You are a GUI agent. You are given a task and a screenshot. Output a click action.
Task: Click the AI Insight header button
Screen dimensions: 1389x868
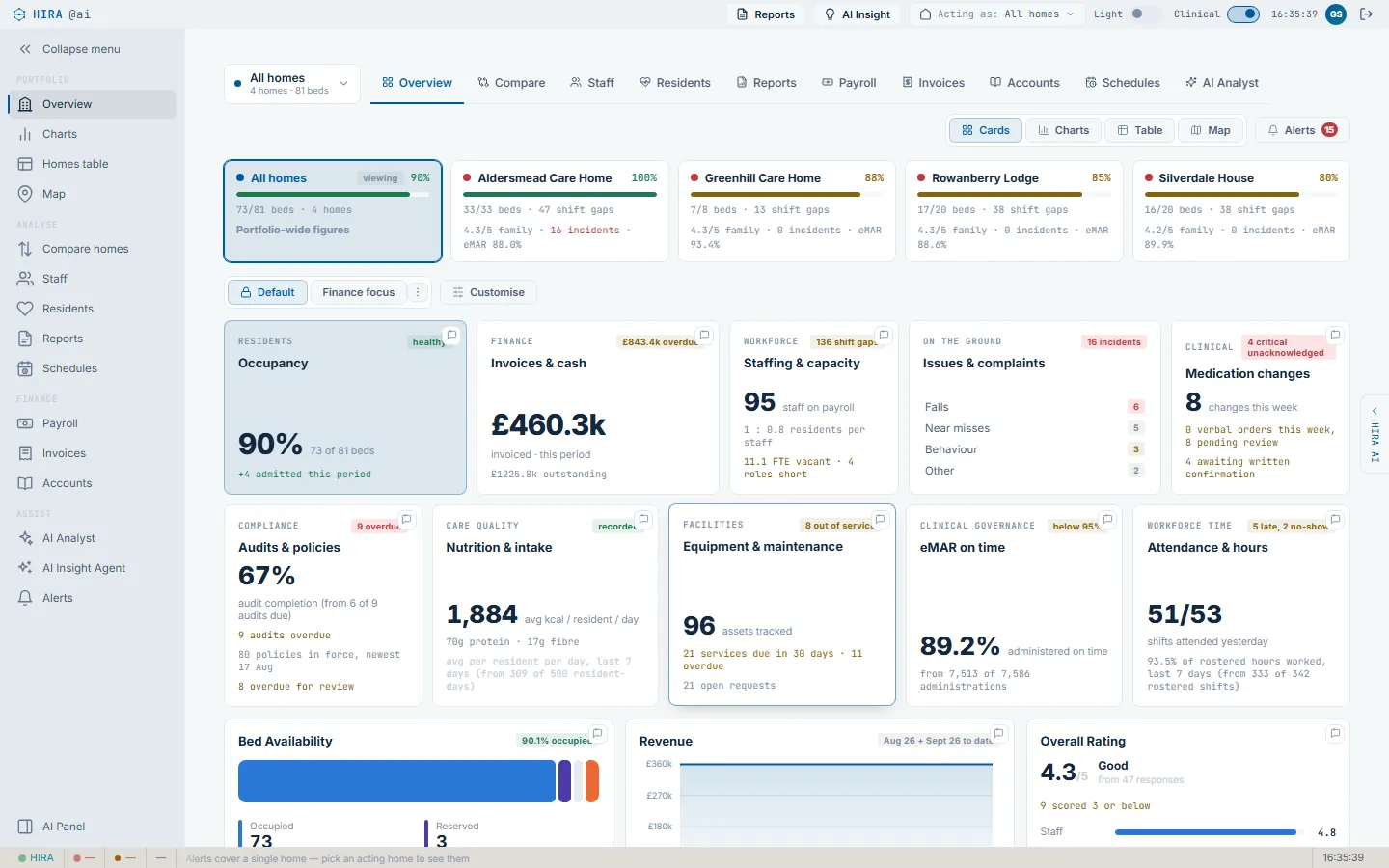(x=858, y=14)
